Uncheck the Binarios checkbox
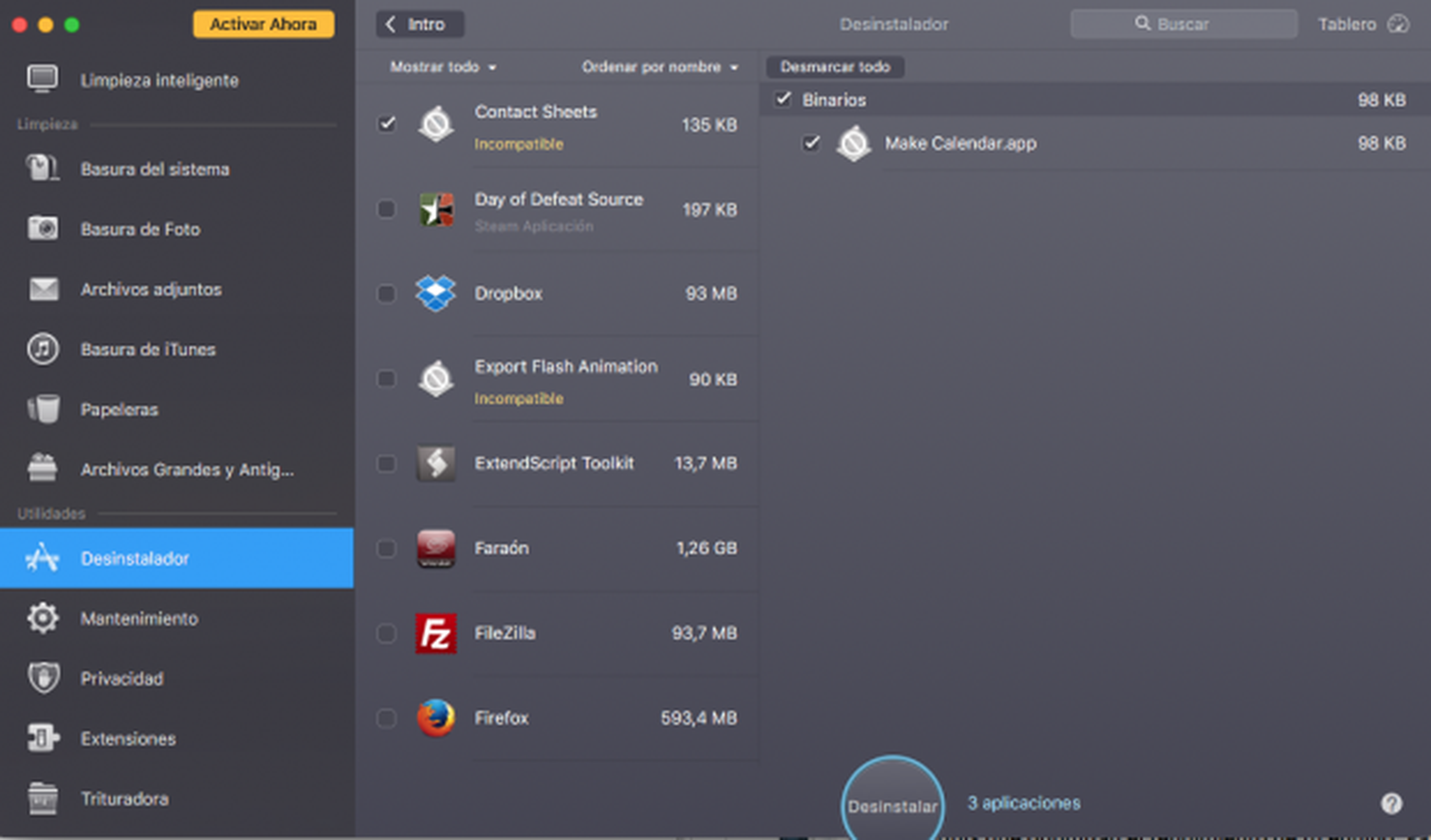This screenshot has width=1431, height=840. tap(783, 99)
